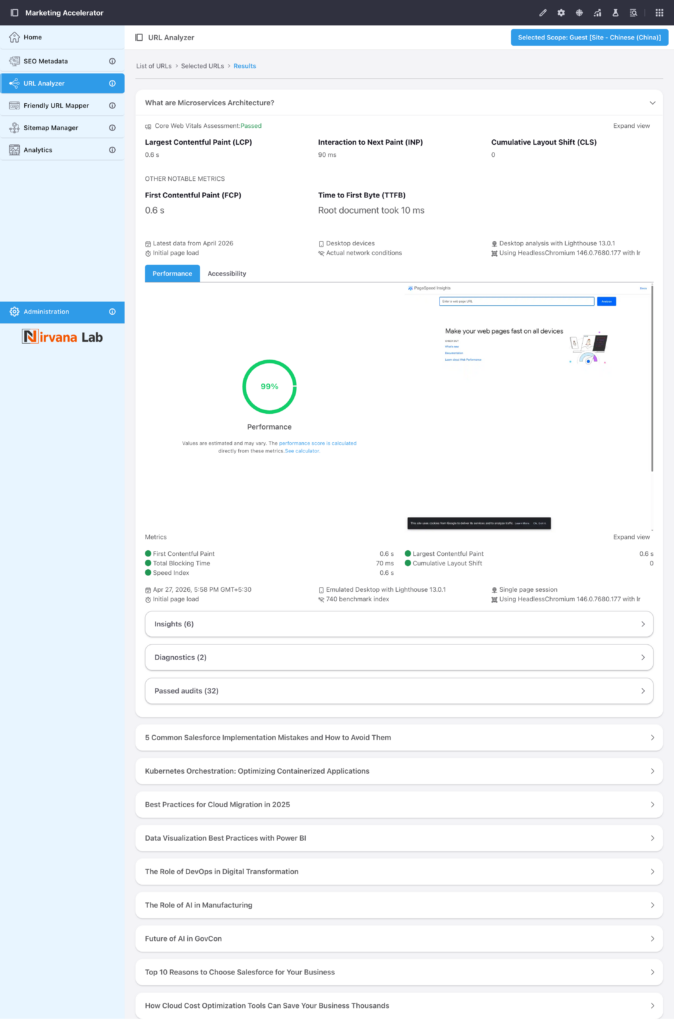Image resolution: width=674 pixels, height=1024 pixels.
Task: Click Marketing Accelerator title text
Action: (64, 12)
